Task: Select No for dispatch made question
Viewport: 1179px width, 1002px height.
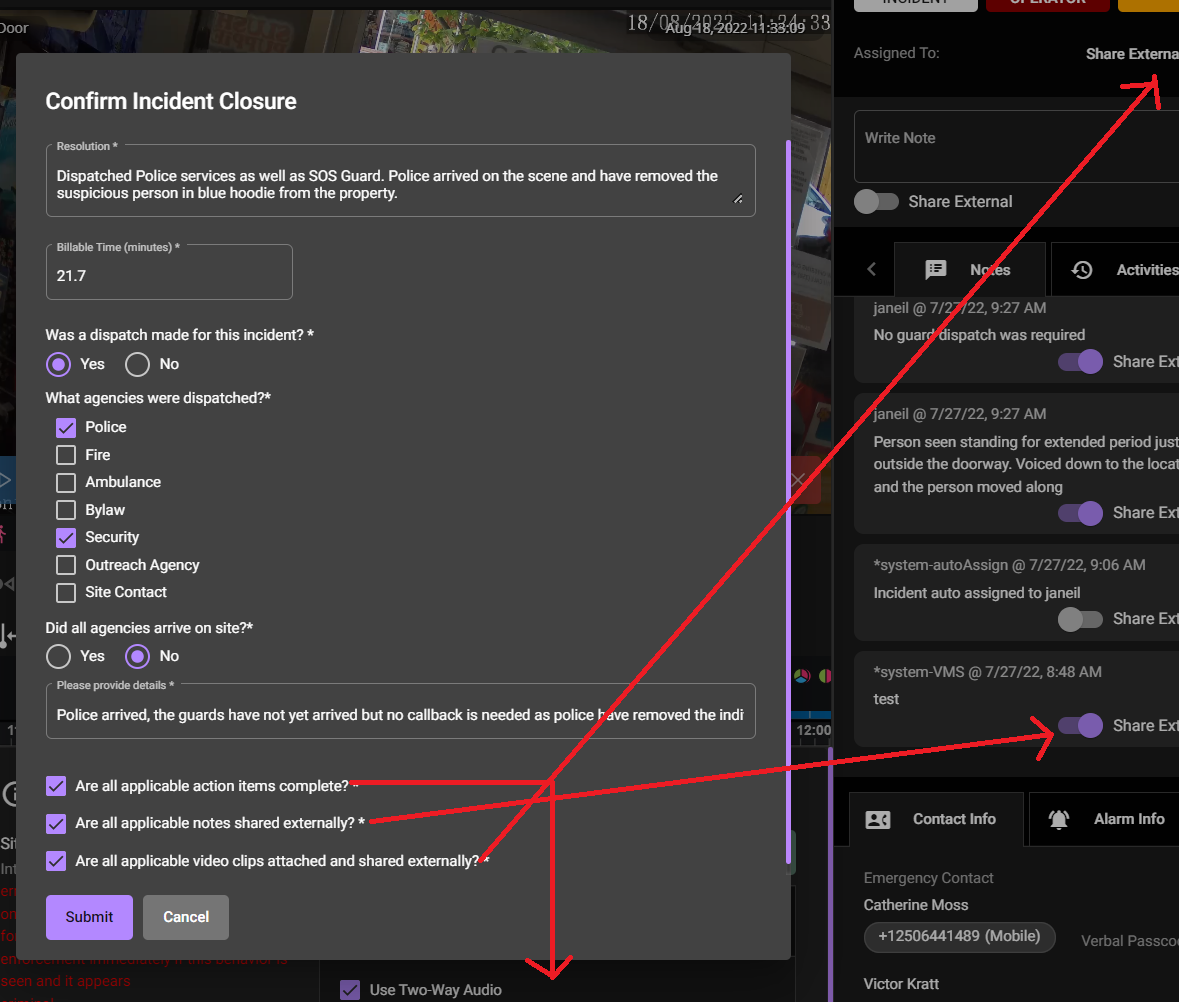Action: tap(138, 365)
